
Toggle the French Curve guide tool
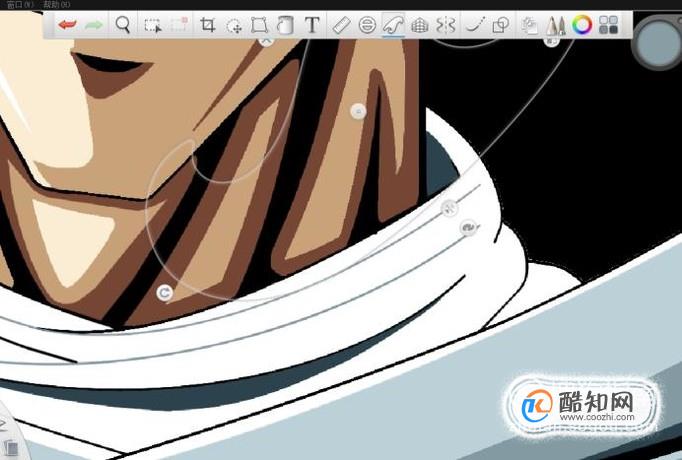coord(394,25)
